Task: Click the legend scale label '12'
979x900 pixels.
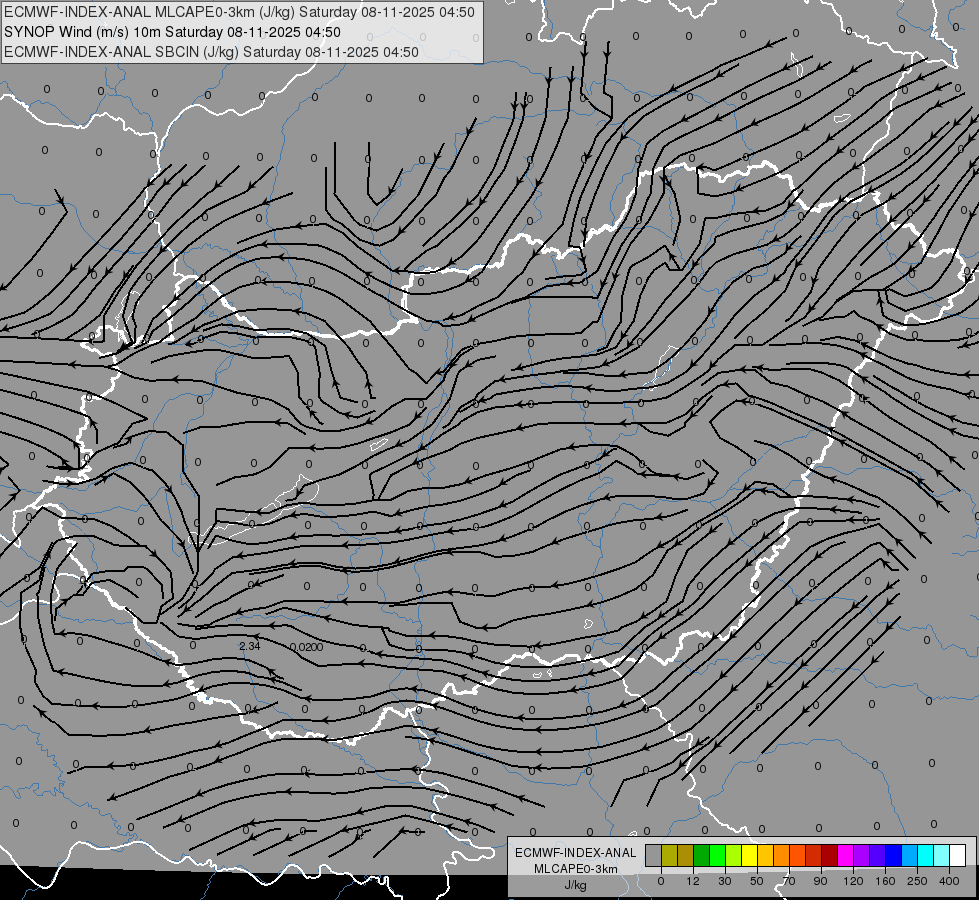Action: coord(693,881)
